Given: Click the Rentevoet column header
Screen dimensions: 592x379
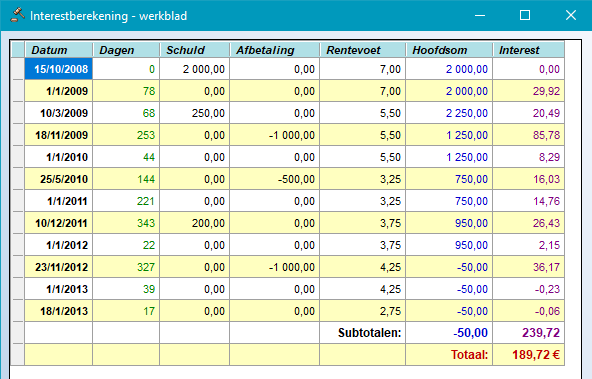Looking at the screenshot, I should 362,50.
